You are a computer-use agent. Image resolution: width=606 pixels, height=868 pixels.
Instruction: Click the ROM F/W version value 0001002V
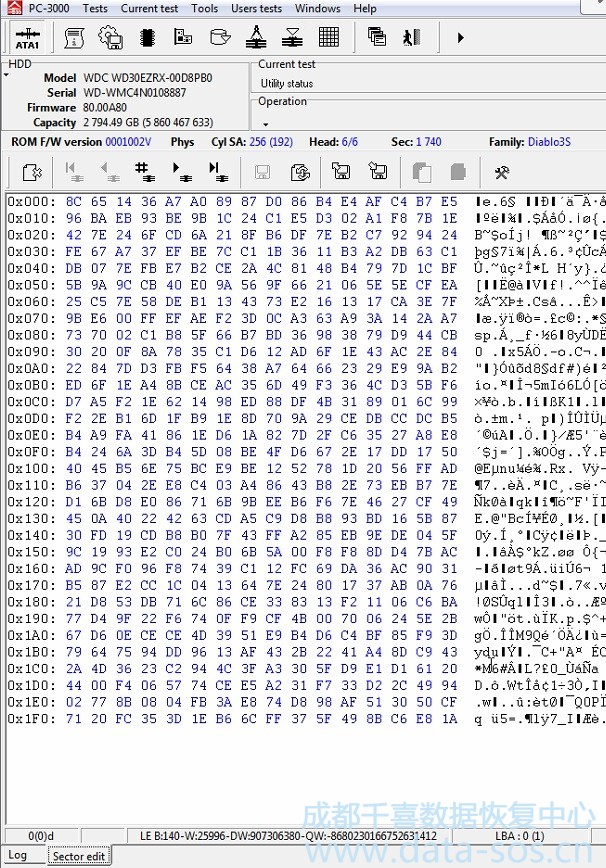[x=128, y=142]
